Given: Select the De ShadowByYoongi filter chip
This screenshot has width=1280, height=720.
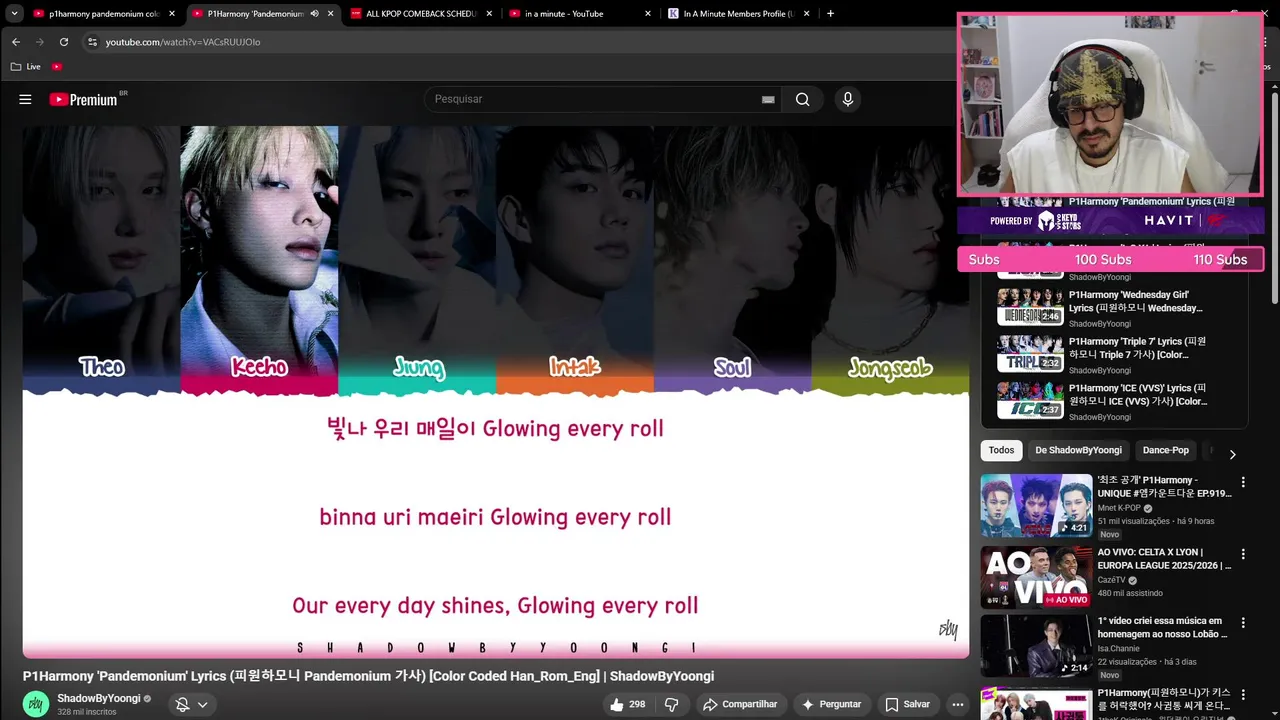Looking at the screenshot, I should tap(1078, 450).
